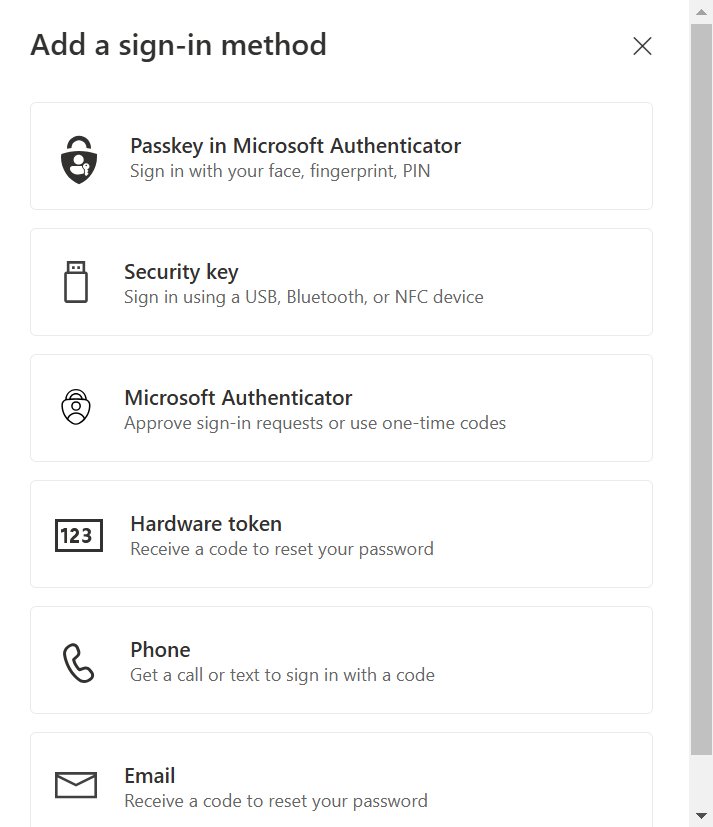This screenshot has height=827, width=713.
Task: Click the USB security key icon
Action: pyautogui.click(x=76, y=282)
